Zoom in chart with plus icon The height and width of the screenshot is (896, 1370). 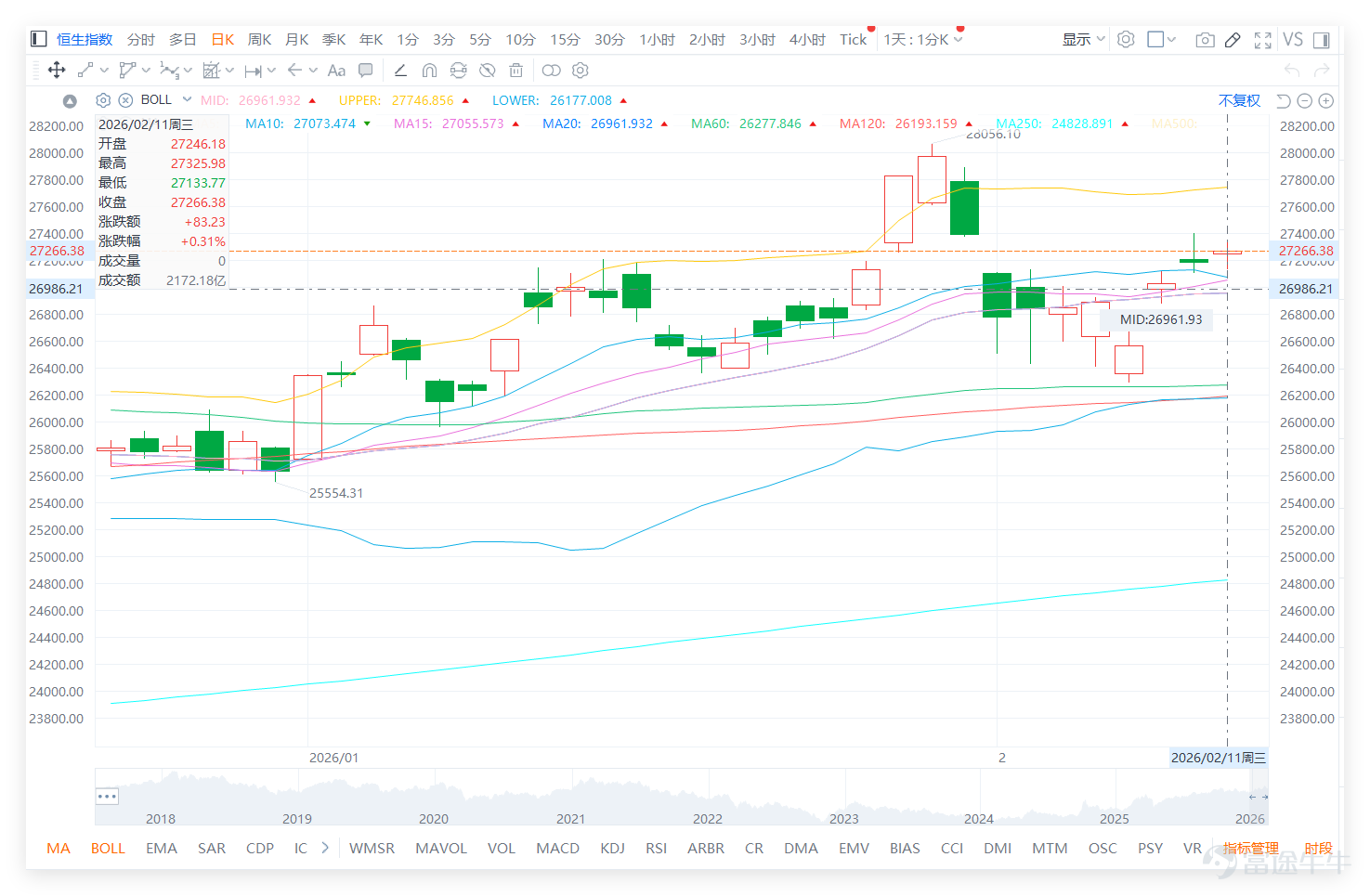click(1326, 100)
